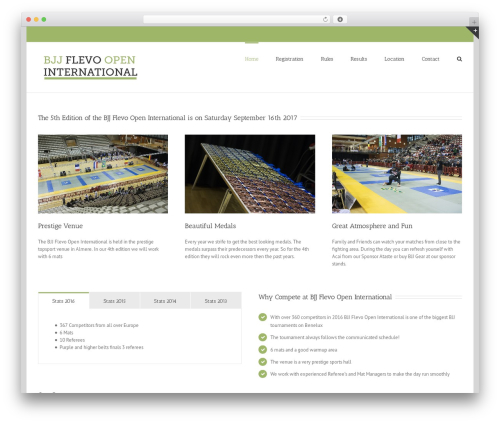Click check icon next to communicated schedule
Image resolution: width=500 pixels, height=423 pixels.
click(x=263, y=337)
